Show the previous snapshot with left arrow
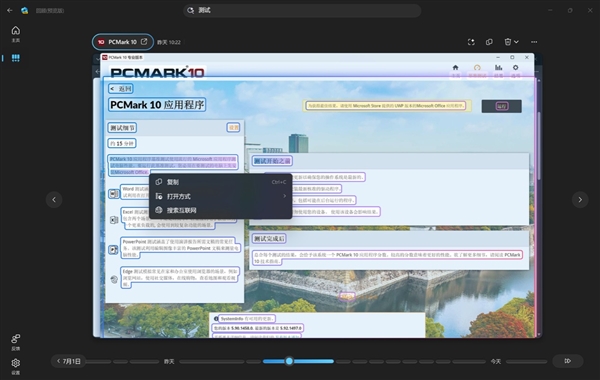Screen dimensions: 600x380 [x=54, y=200]
